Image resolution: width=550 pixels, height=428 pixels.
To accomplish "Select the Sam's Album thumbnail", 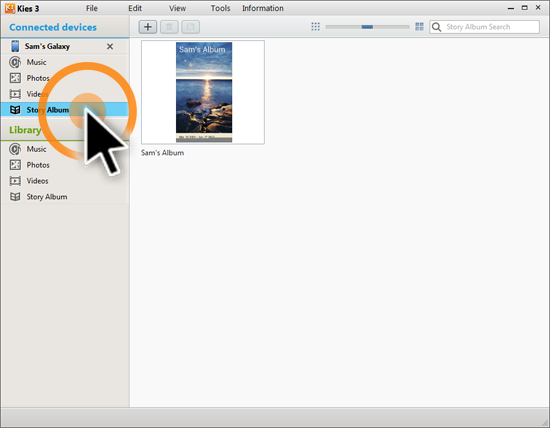I will [x=203, y=92].
